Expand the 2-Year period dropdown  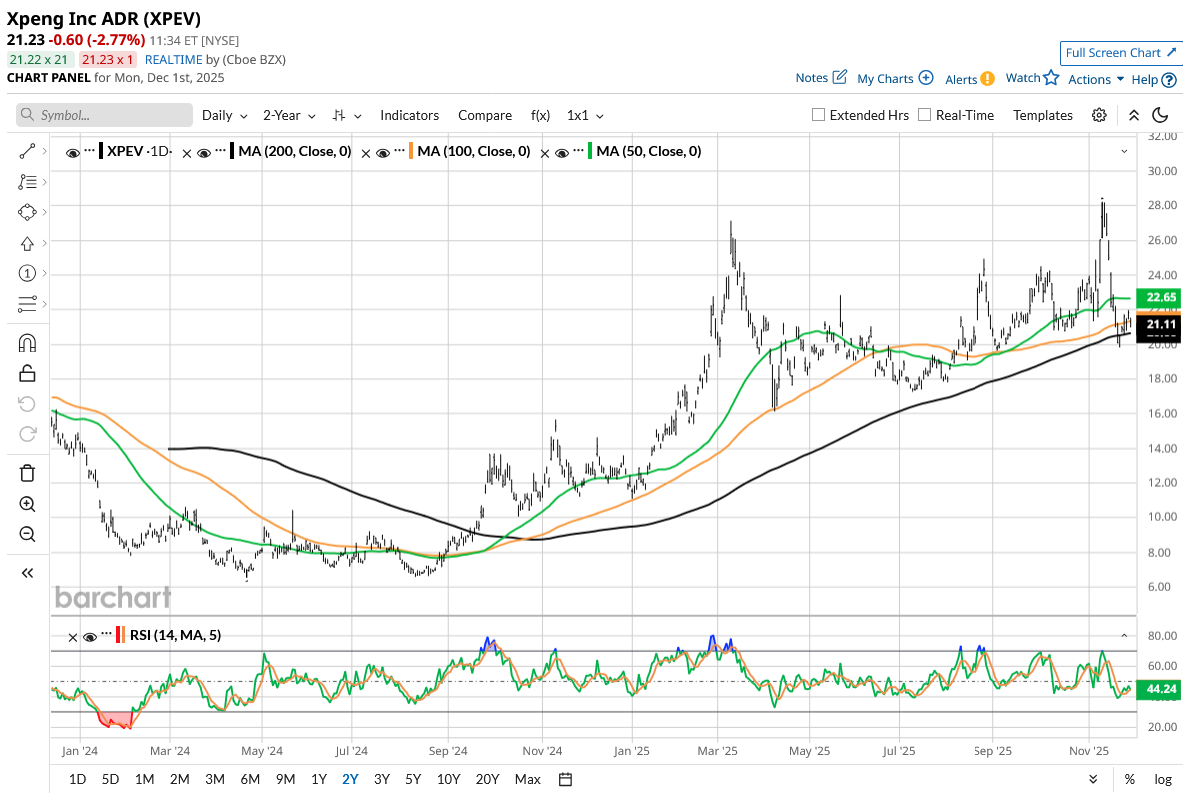pyautogui.click(x=289, y=115)
